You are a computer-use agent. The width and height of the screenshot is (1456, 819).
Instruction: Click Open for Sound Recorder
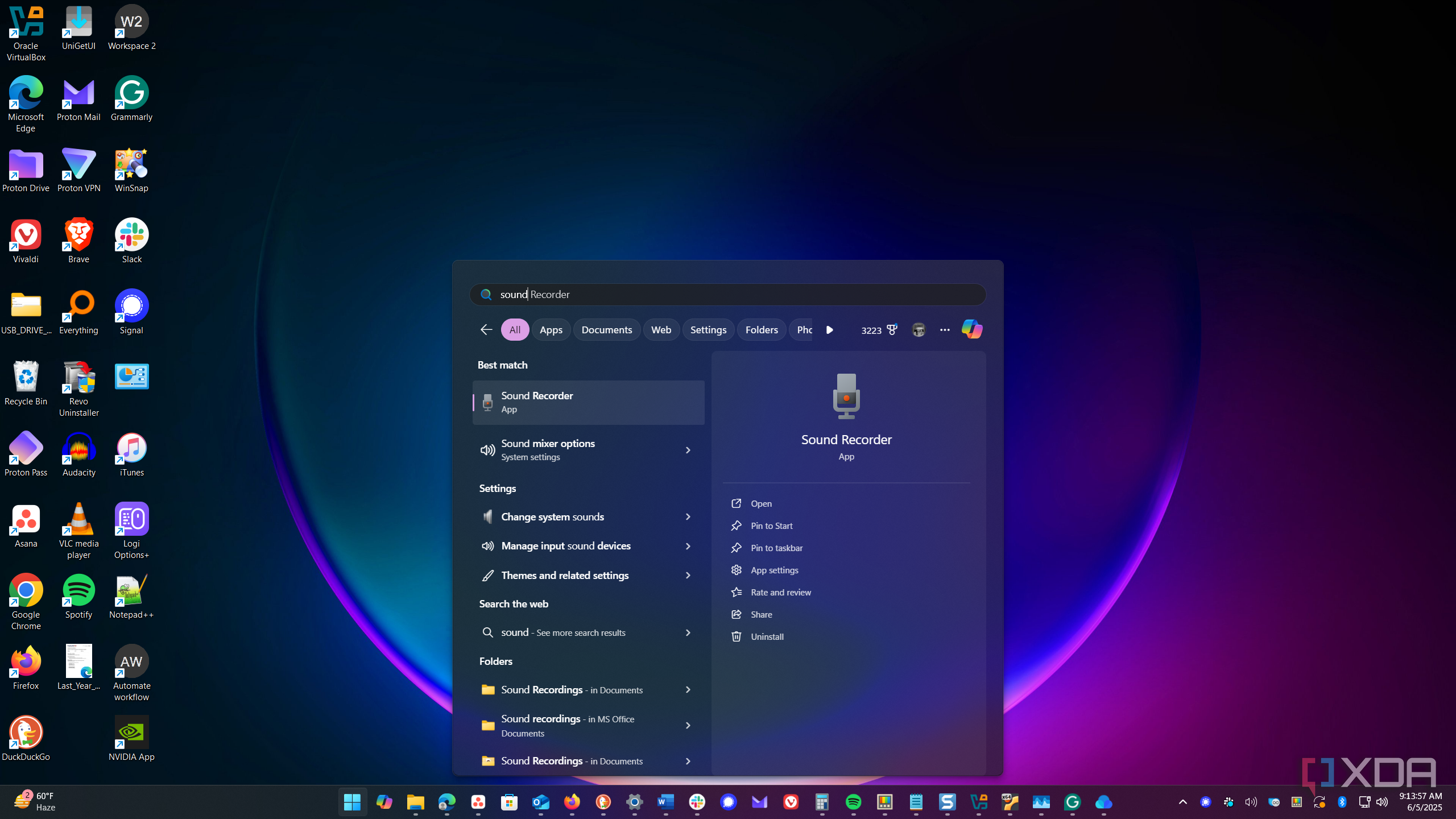[x=761, y=504]
